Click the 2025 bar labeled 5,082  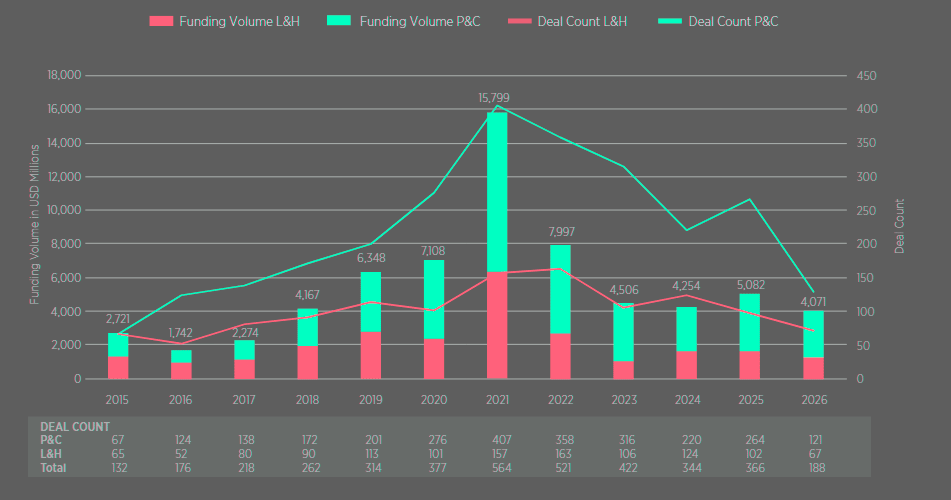coord(750,337)
